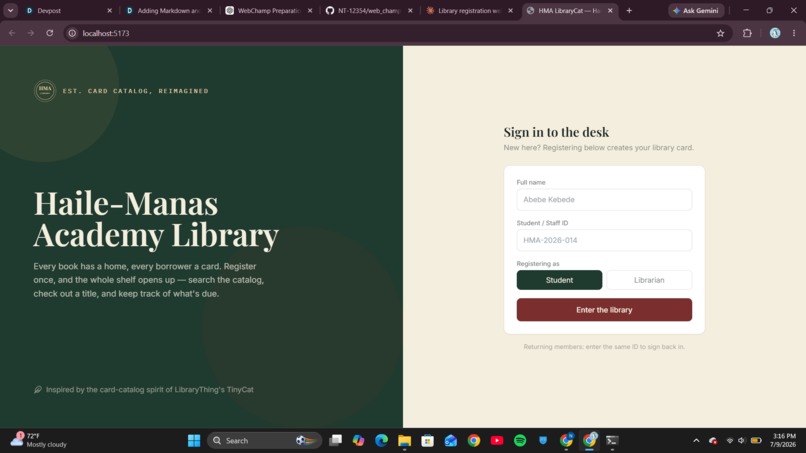Open the browser extensions puzzle icon
The height and width of the screenshot is (453, 806).
point(747,33)
